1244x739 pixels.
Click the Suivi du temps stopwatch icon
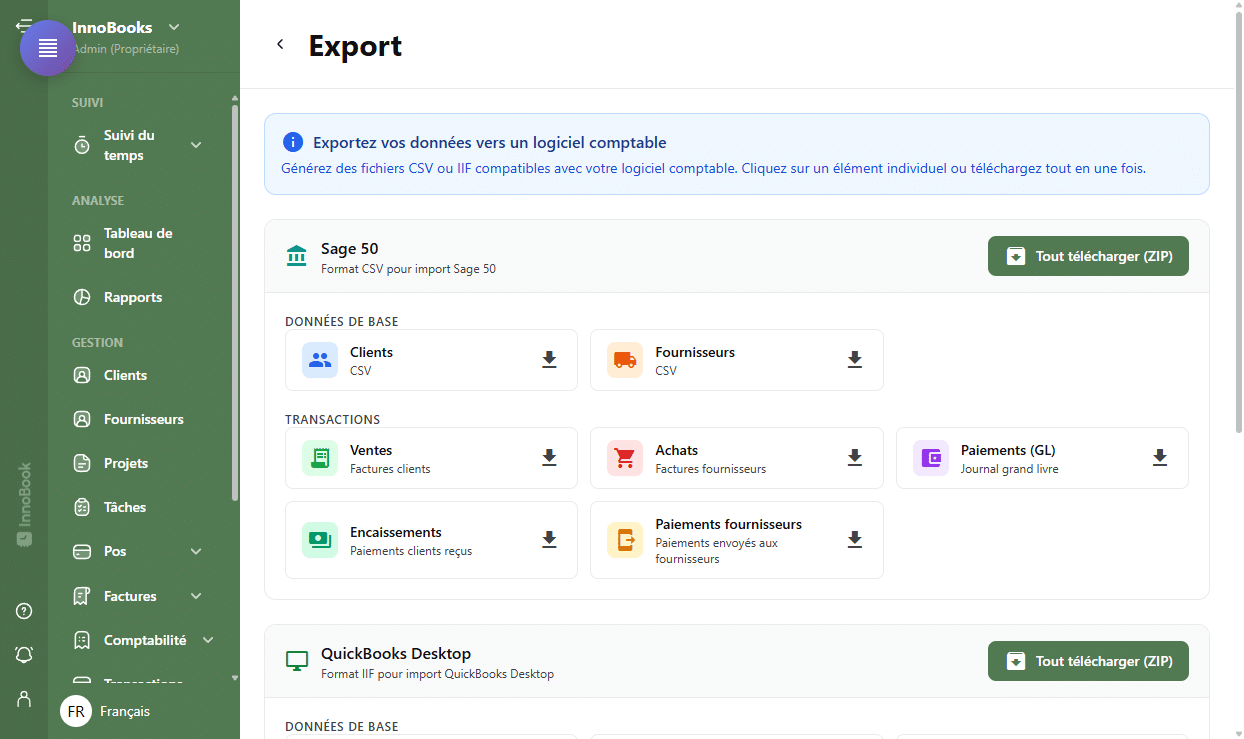pyautogui.click(x=82, y=146)
